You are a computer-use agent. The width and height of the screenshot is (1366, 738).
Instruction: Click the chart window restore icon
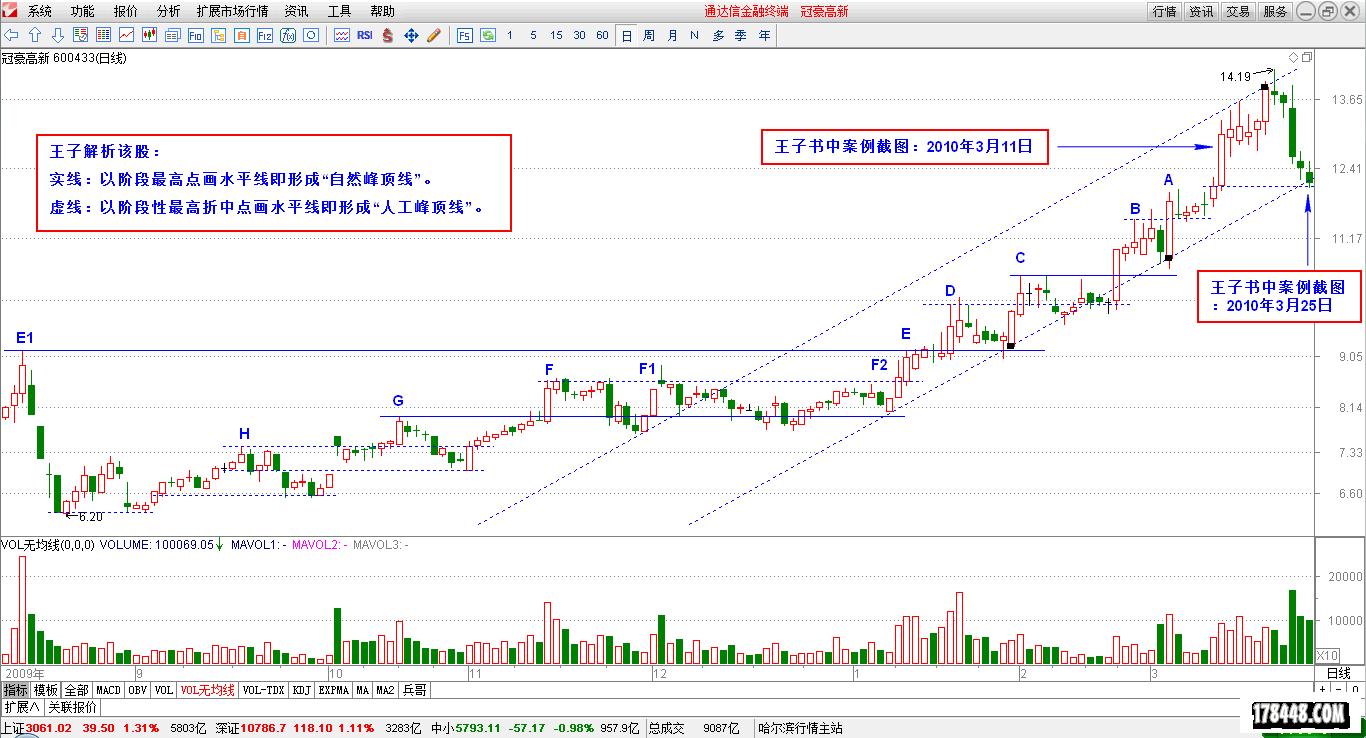(x=1307, y=57)
